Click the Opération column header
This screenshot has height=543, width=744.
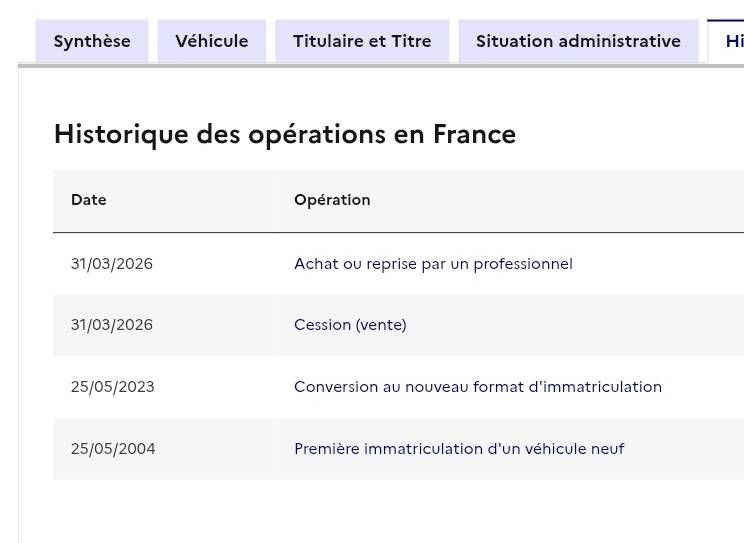click(332, 200)
